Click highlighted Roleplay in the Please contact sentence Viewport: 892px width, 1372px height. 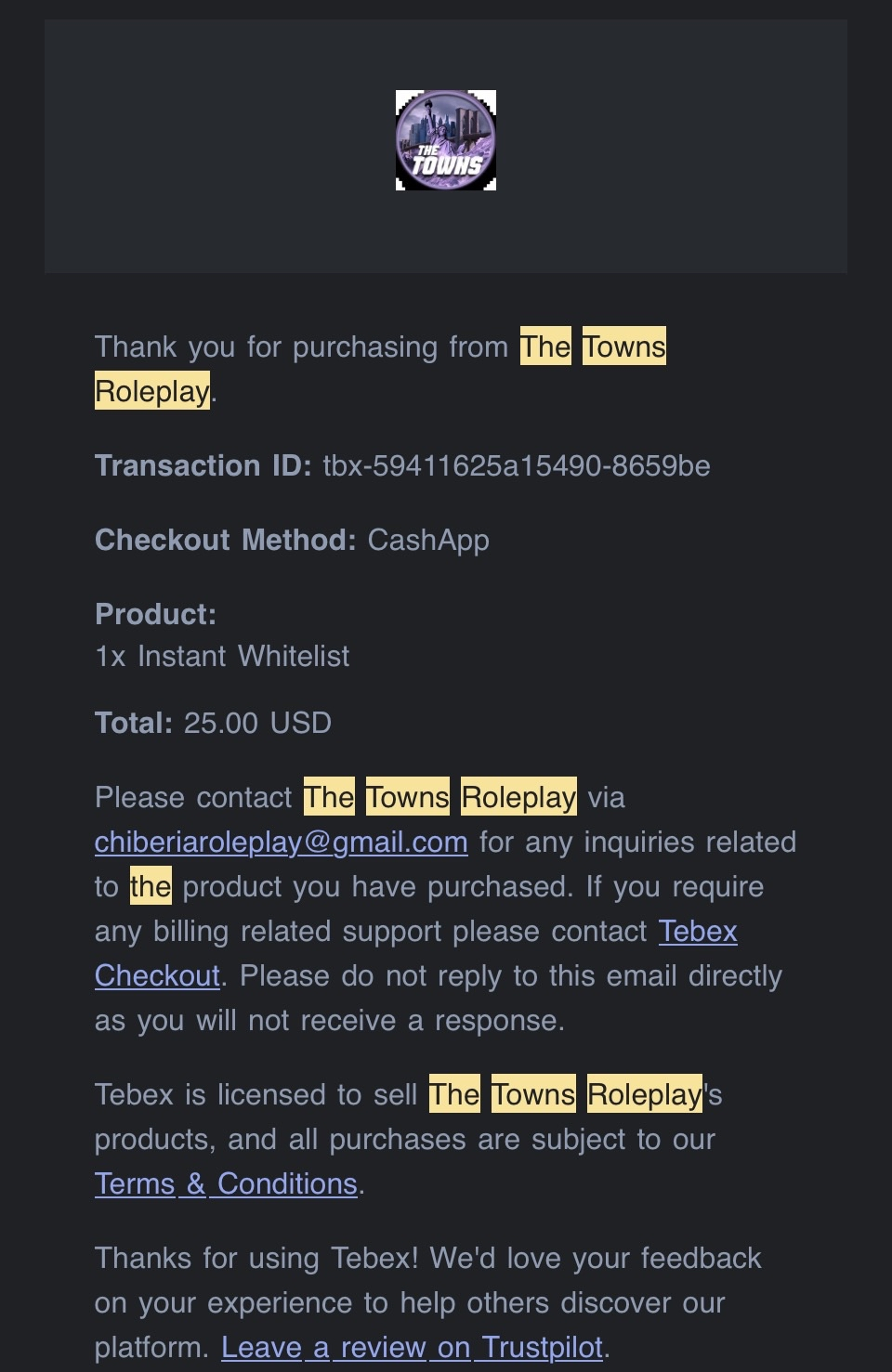tap(518, 797)
